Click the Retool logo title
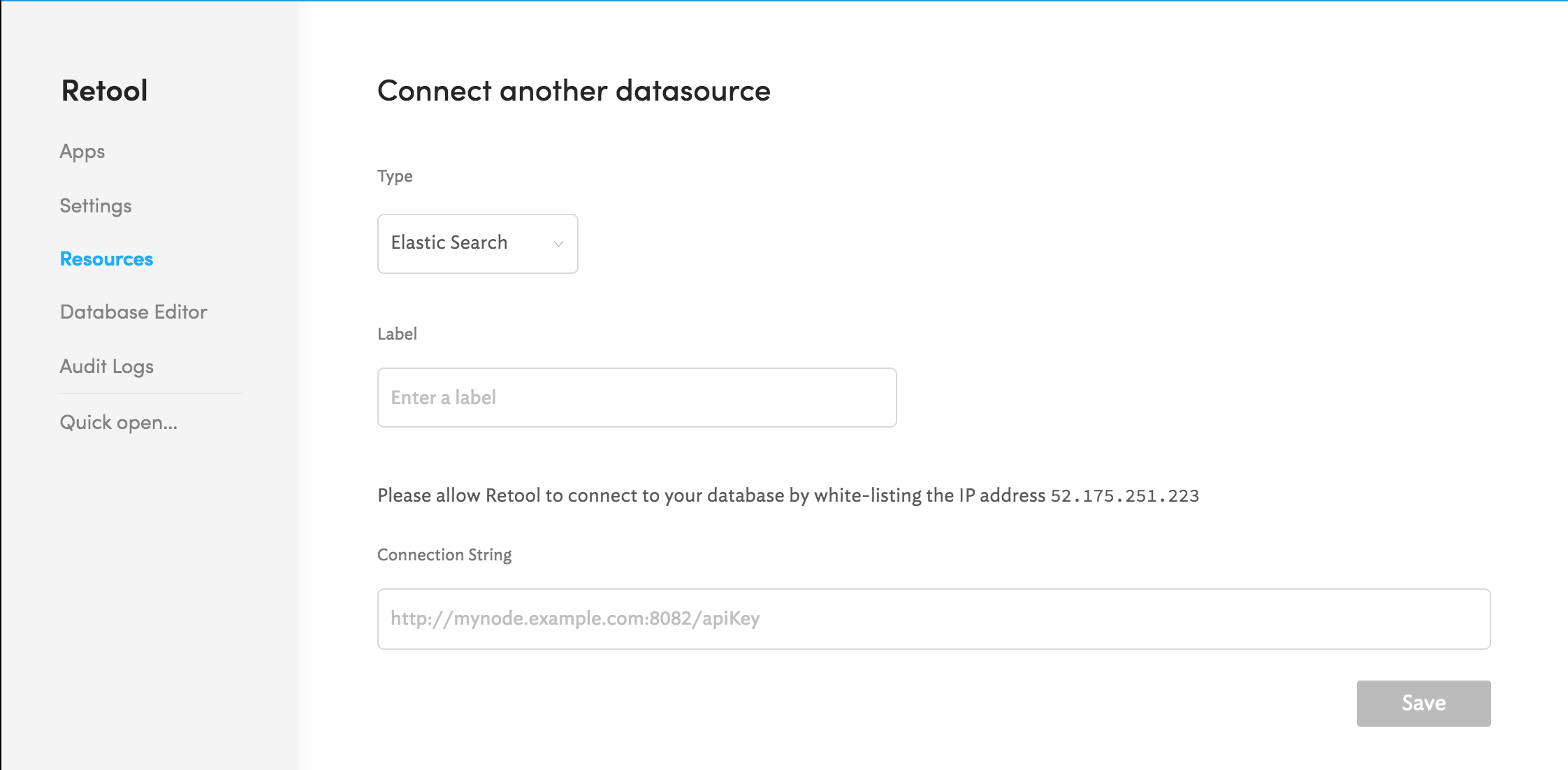1568x770 pixels. point(104,91)
